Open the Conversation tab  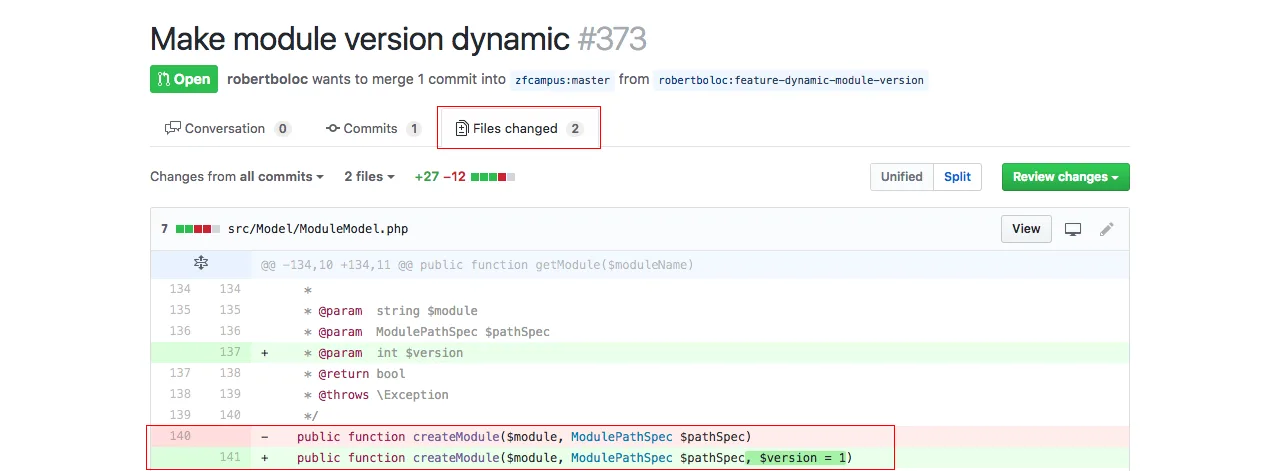click(228, 128)
